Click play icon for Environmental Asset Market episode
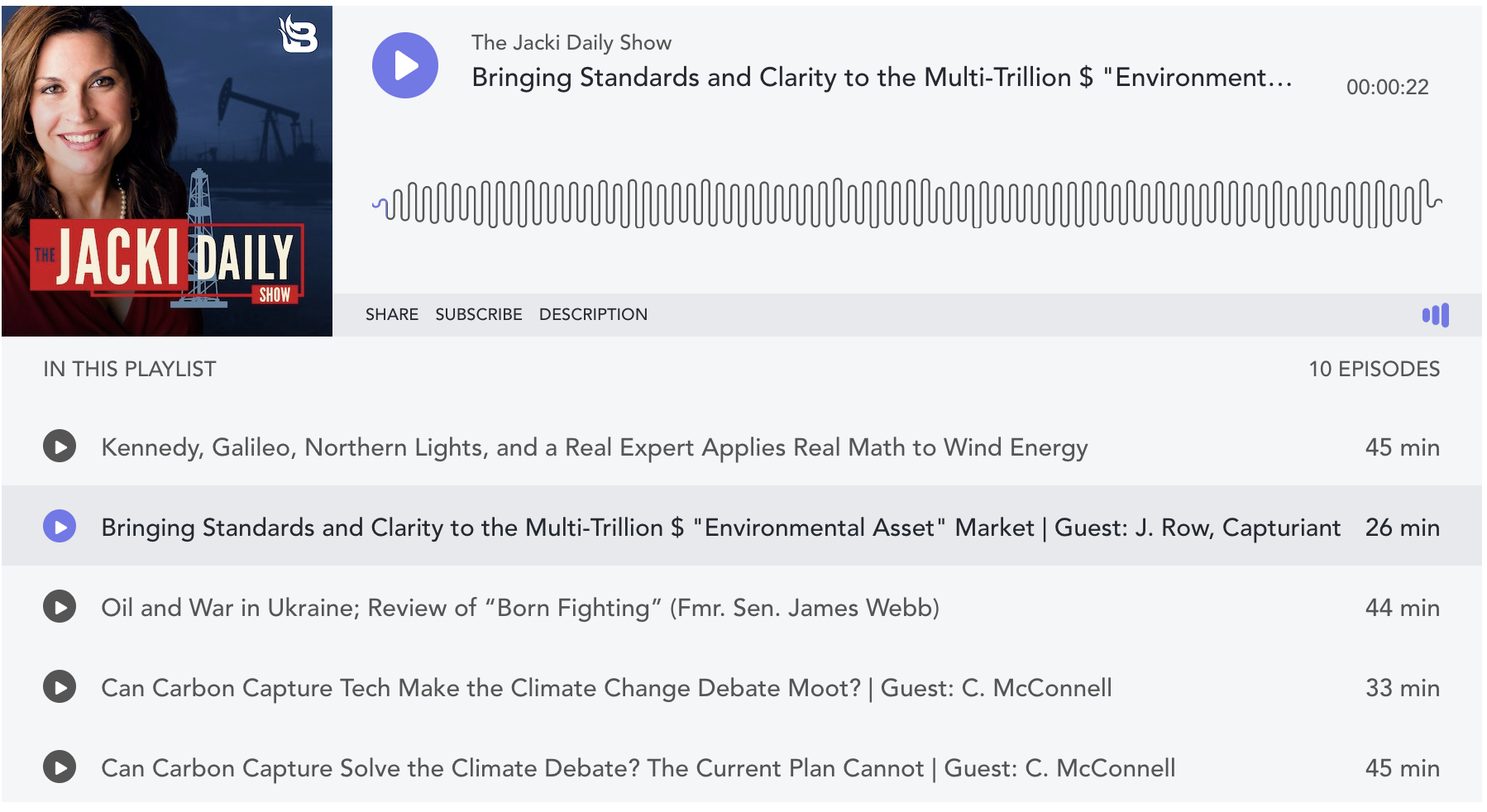 (60, 527)
